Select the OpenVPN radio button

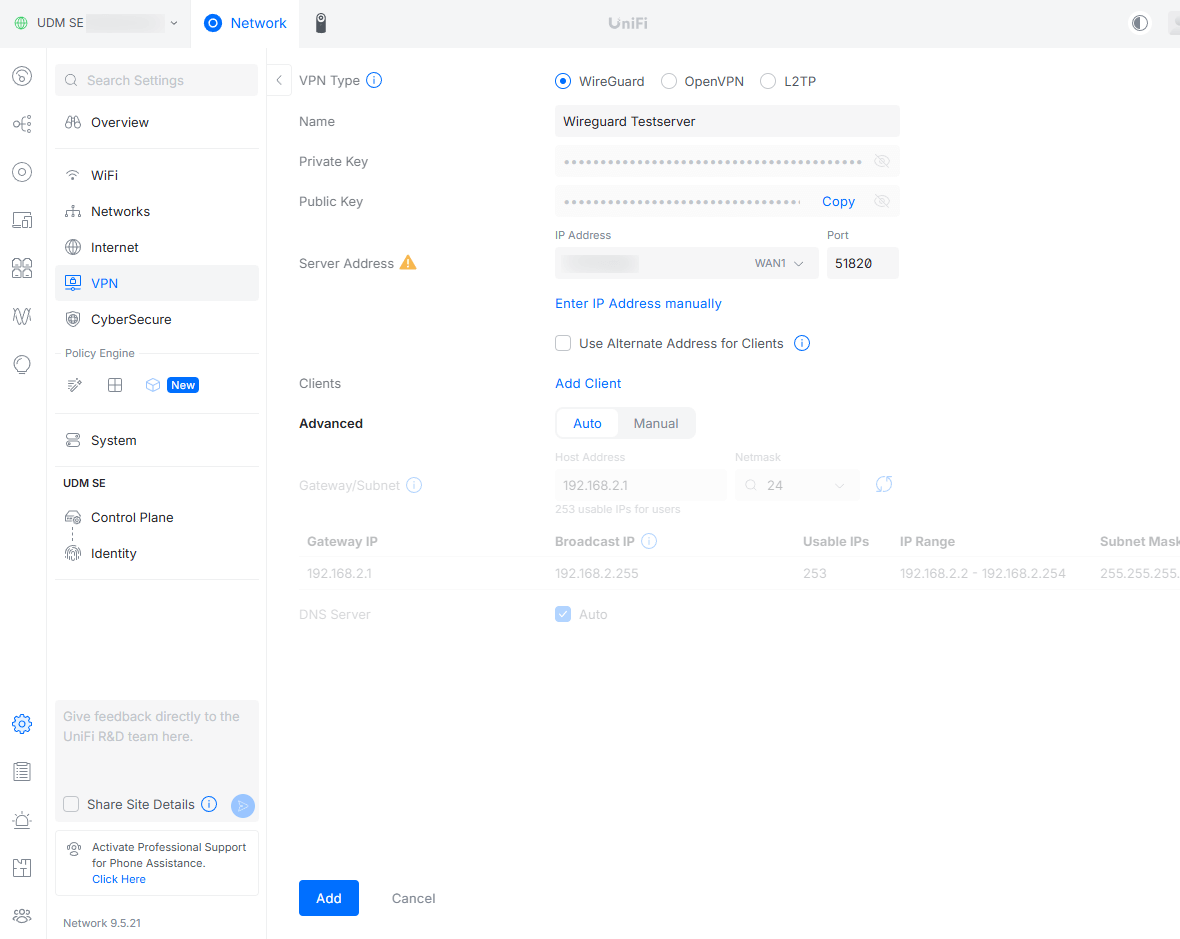[669, 81]
